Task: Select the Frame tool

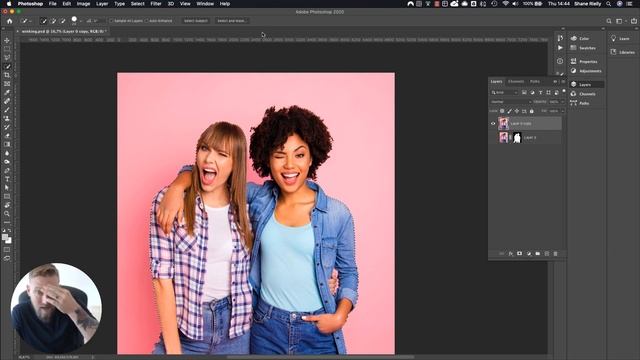Action: 7,84
